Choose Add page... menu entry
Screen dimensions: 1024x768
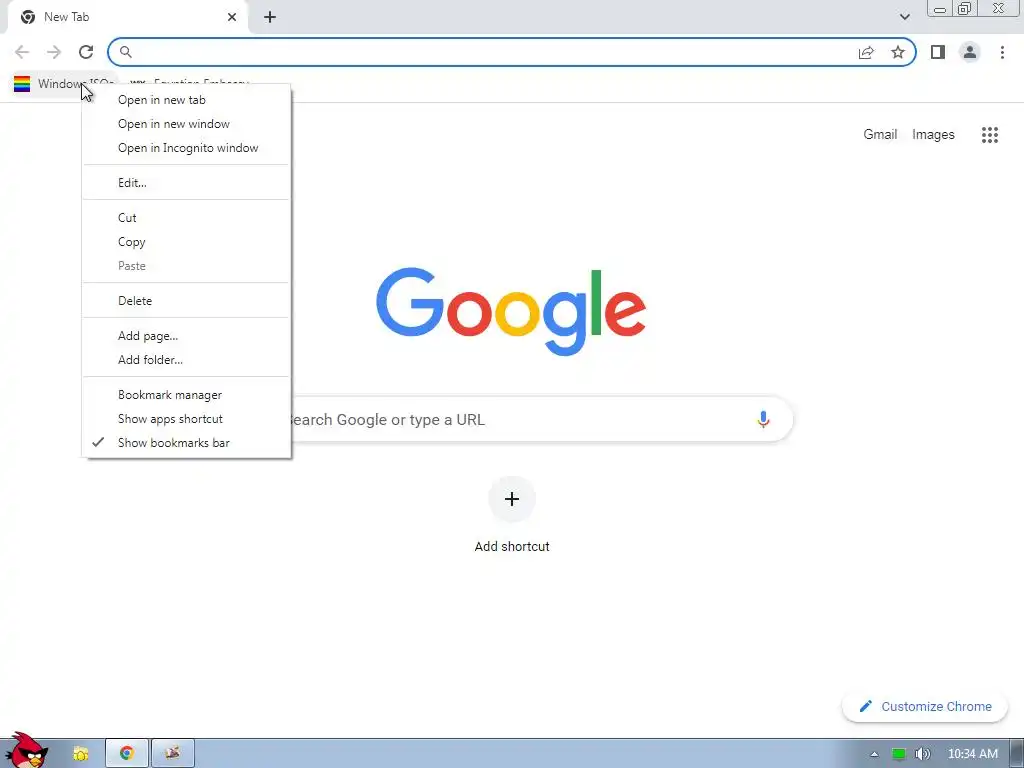[186, 336]
